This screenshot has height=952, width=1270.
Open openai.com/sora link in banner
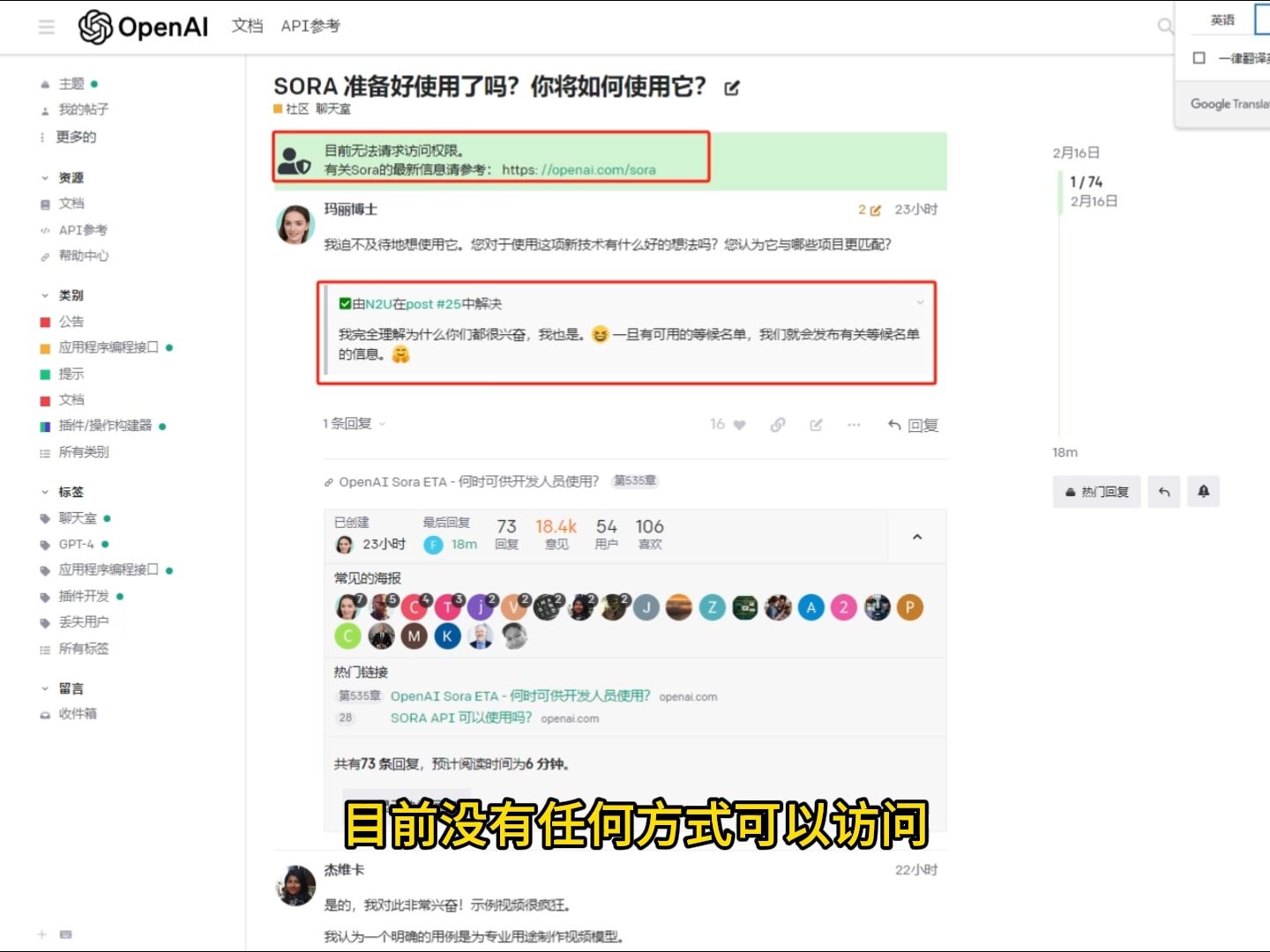pos(579,170)
